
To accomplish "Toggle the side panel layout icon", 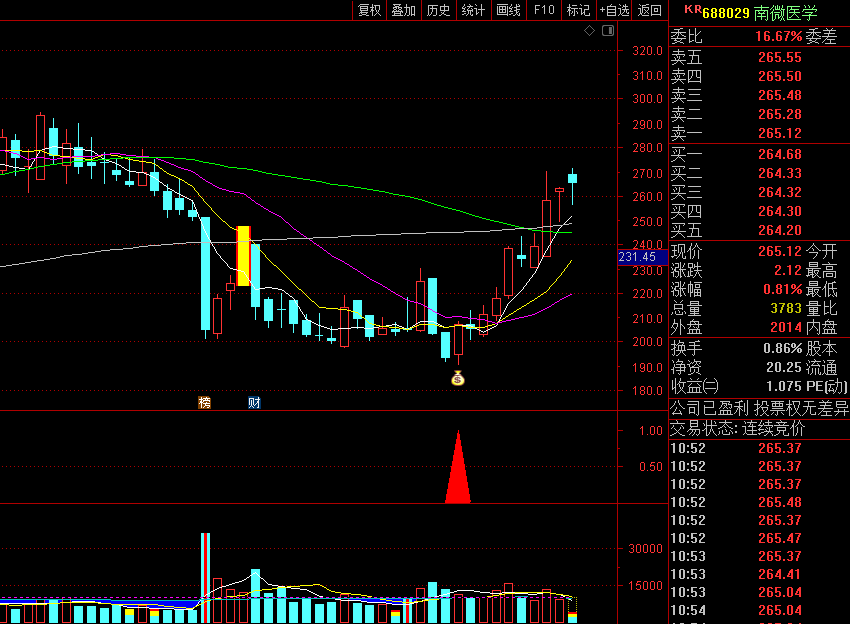I will pyautogui.click(x=608, y=31).
